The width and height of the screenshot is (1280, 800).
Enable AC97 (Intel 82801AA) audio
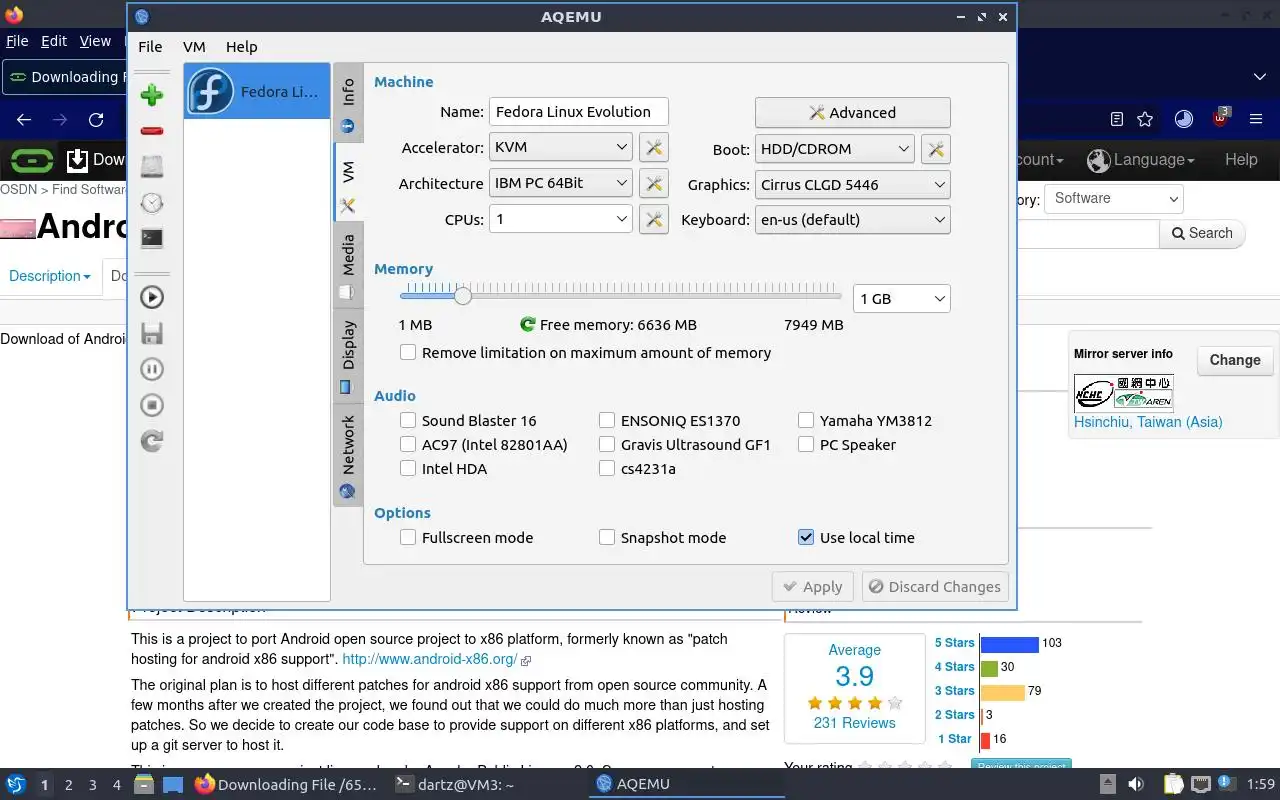408,444
